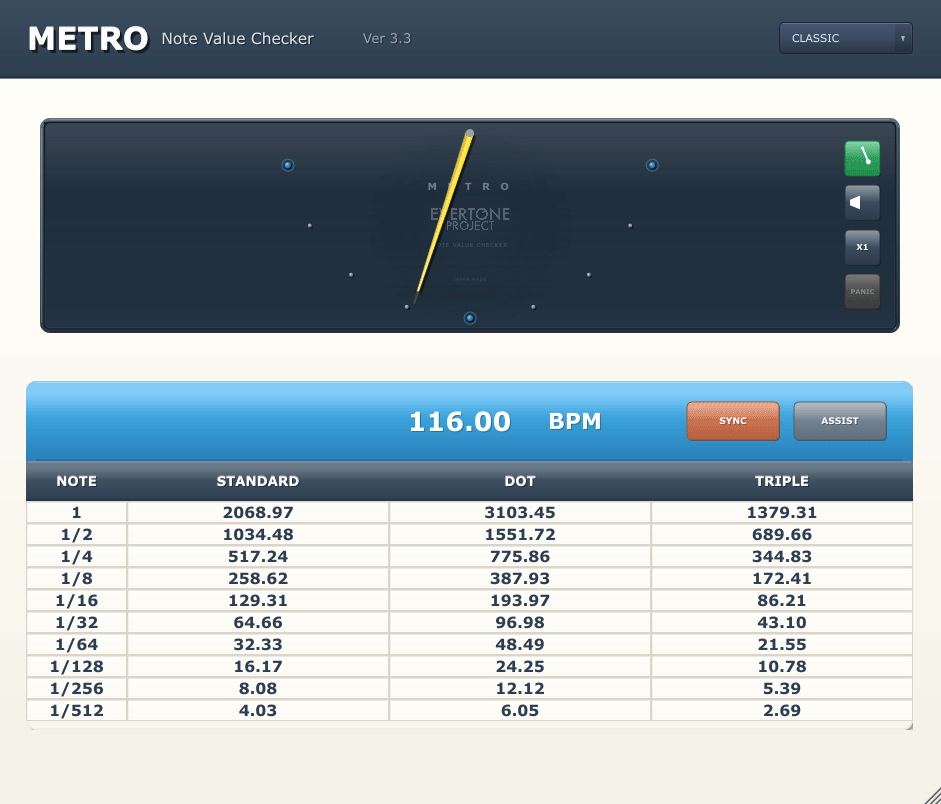Open the CLASSIC theme dropdown
The image size is (941, 804).
[845, 38]
